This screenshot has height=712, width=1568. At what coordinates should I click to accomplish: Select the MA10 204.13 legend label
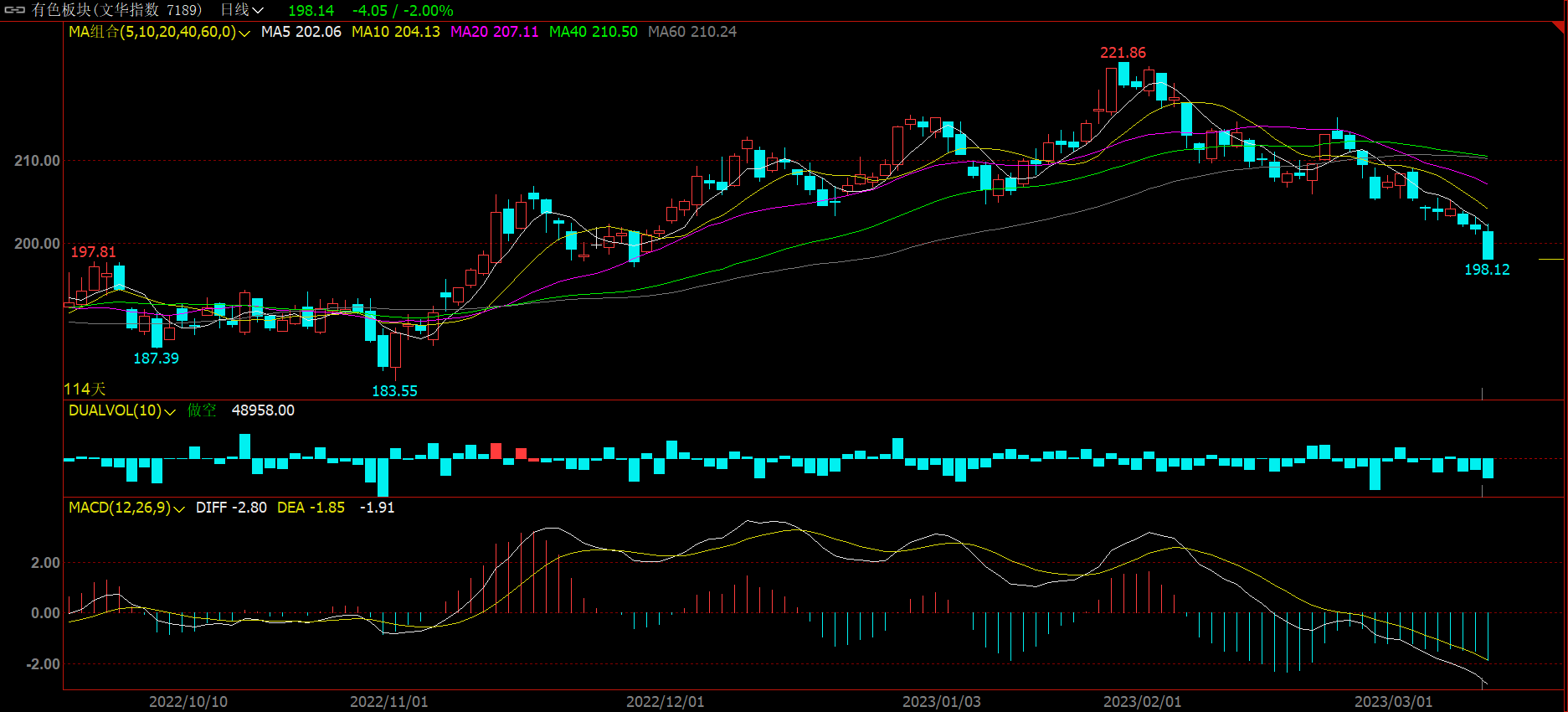click(x=396, y=32)
